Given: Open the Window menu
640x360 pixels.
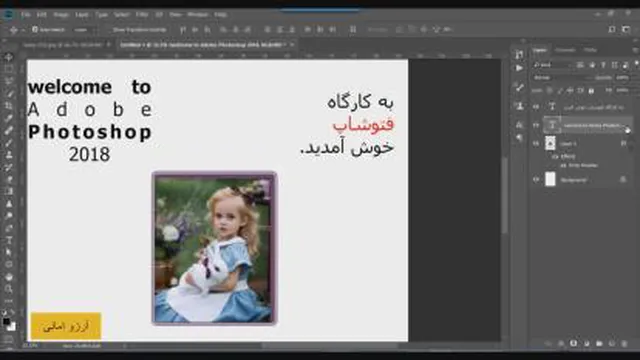Looking at the screenshot, I should (198, 14).
